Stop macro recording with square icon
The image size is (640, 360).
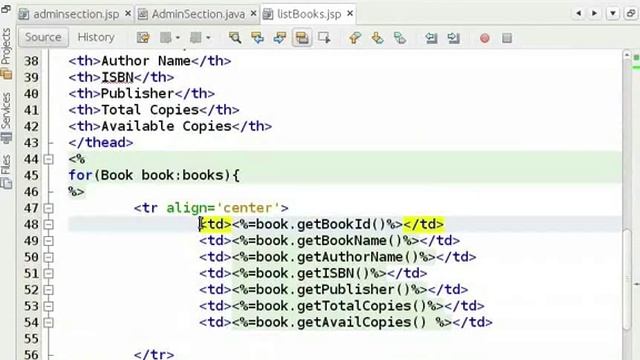[x=507, y=38]
